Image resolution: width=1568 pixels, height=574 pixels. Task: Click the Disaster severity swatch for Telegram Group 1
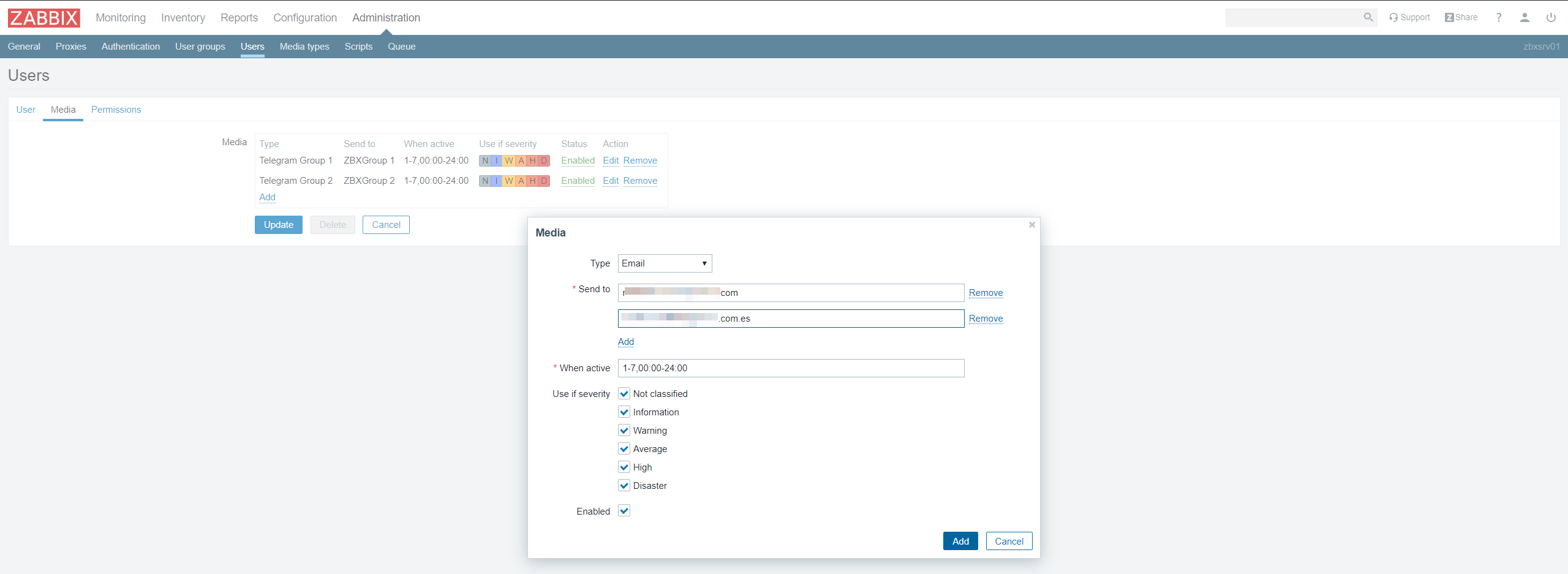coord(544,160)
